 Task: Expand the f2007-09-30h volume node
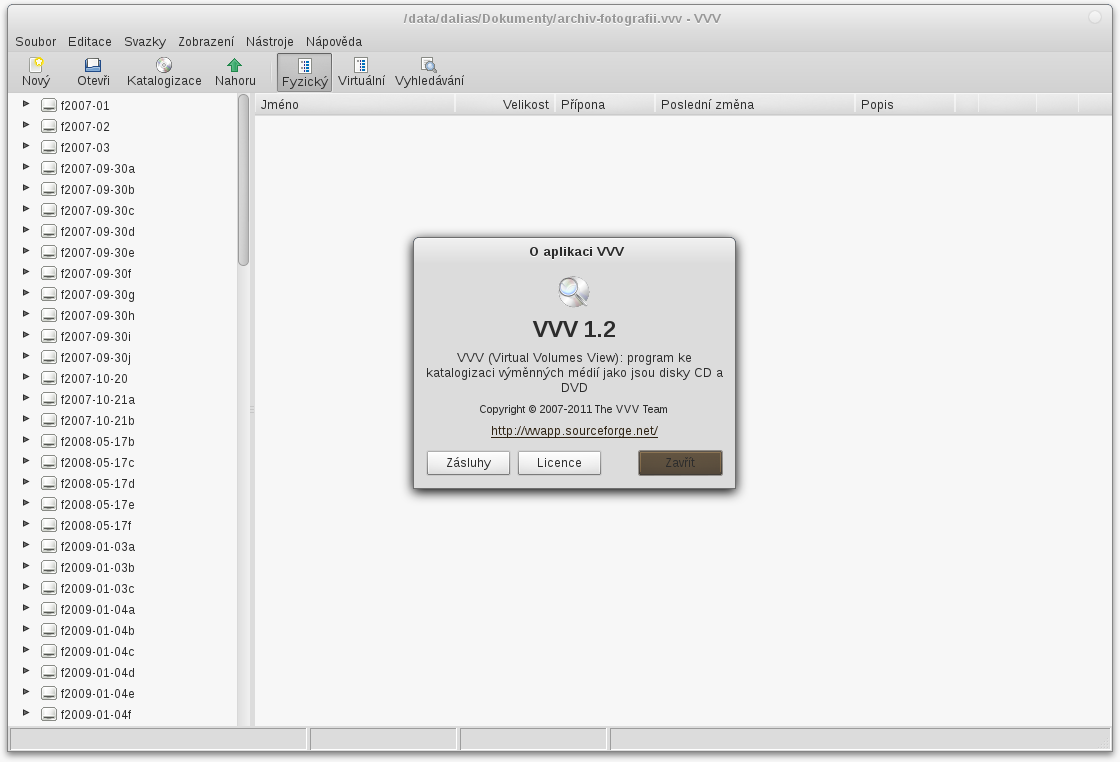point(26,314)
